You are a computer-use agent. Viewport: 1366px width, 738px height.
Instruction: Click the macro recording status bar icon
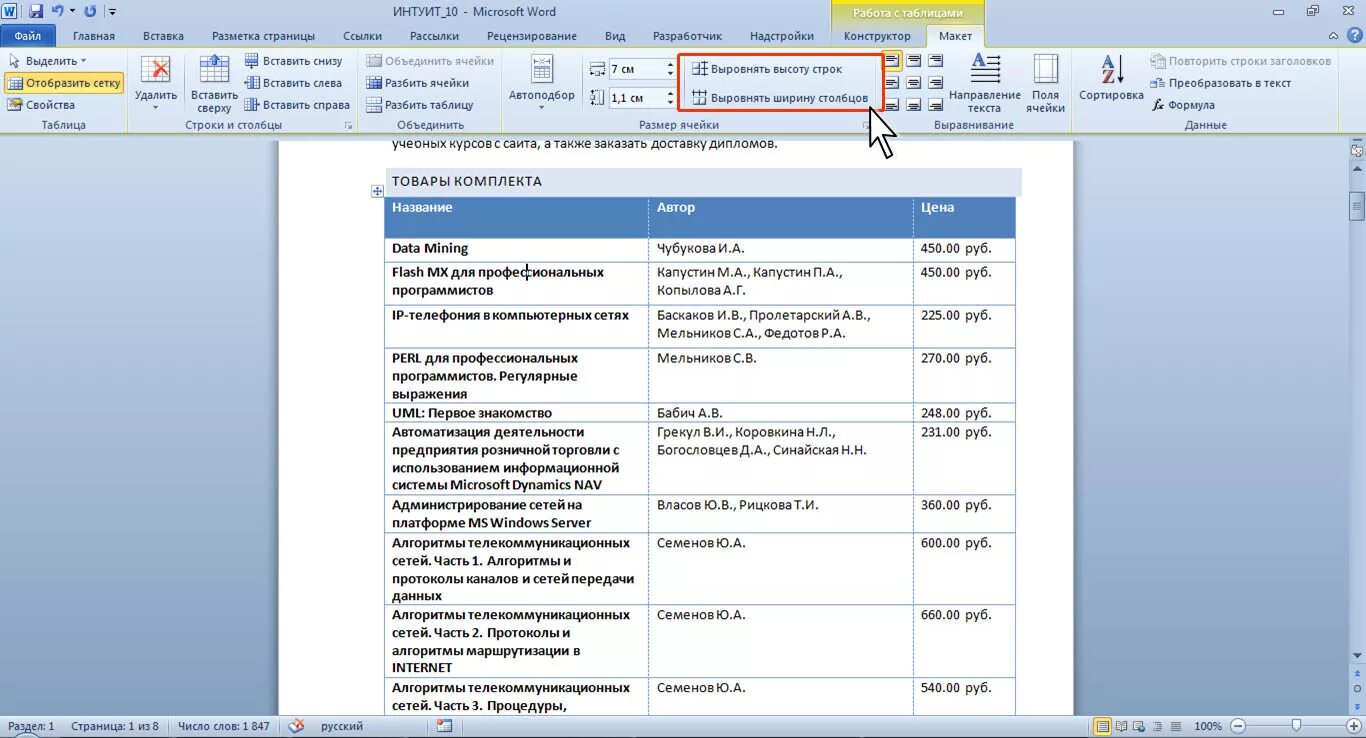pos(445,726)
